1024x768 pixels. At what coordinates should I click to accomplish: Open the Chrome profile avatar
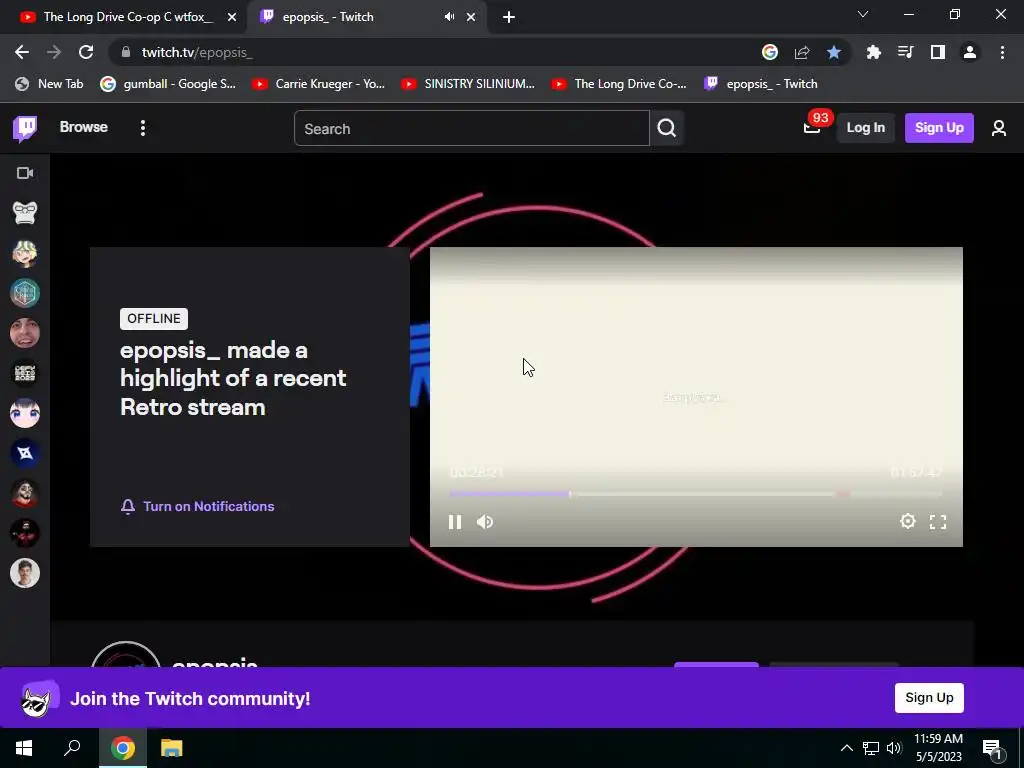970,52
